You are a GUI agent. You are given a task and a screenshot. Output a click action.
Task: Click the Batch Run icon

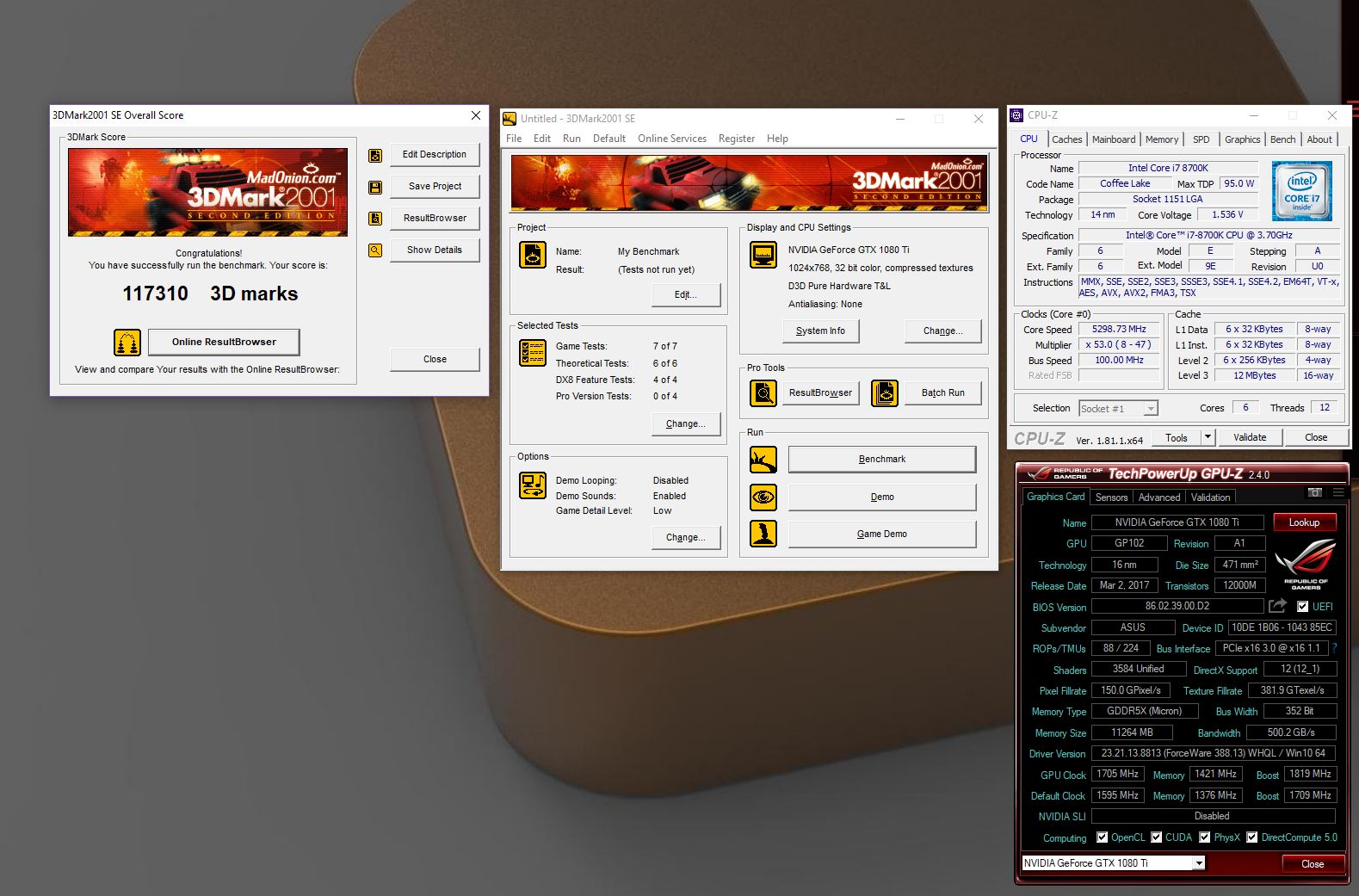tap(885, 392)
